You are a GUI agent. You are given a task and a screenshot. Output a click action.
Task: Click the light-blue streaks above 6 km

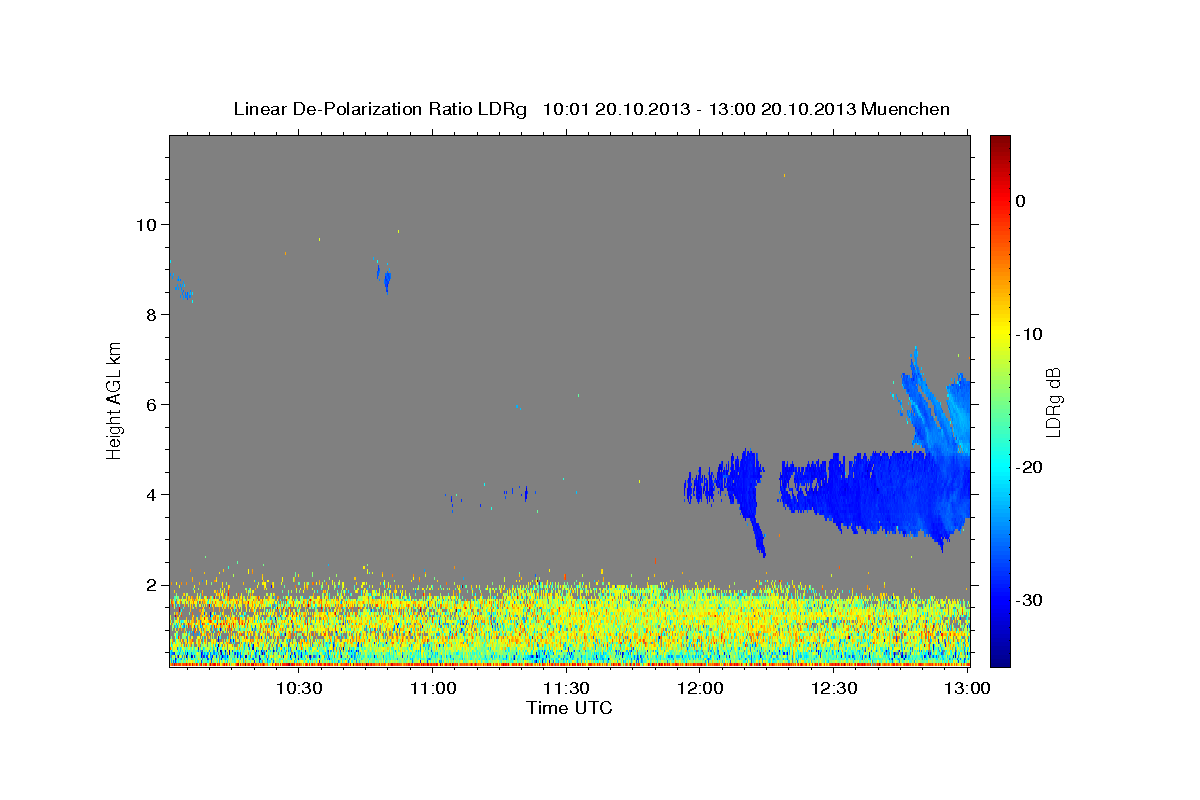tap(930, 400)
